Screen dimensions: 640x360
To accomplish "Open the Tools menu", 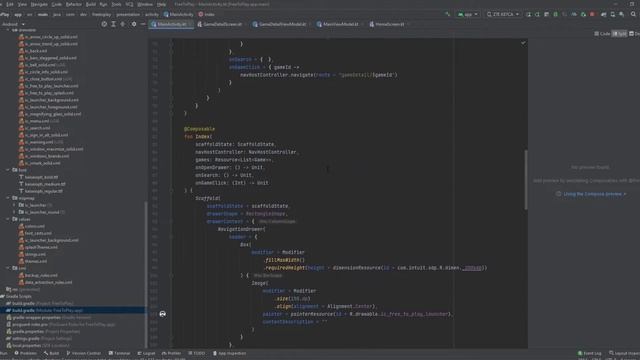I will pyautogui.click(x=116, y=4).
